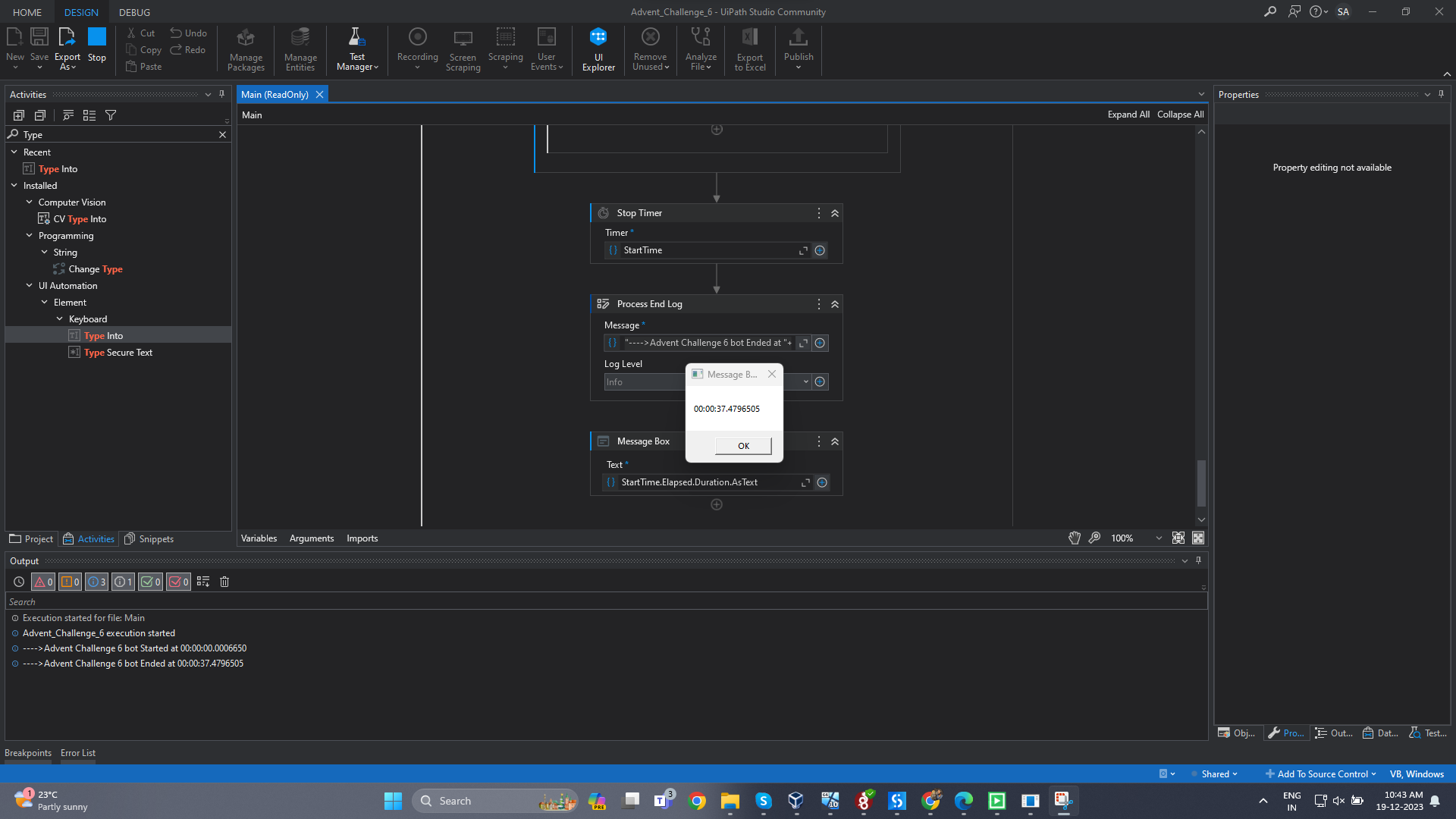Viewport: 1456px width, 819px height.
Task: Toggle the errors filter in Output panel
Action: 43,582
